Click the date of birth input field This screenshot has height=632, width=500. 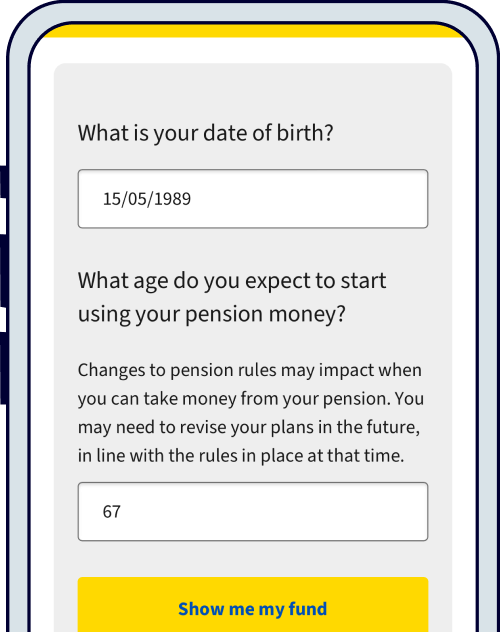click(x=253, y=199)
